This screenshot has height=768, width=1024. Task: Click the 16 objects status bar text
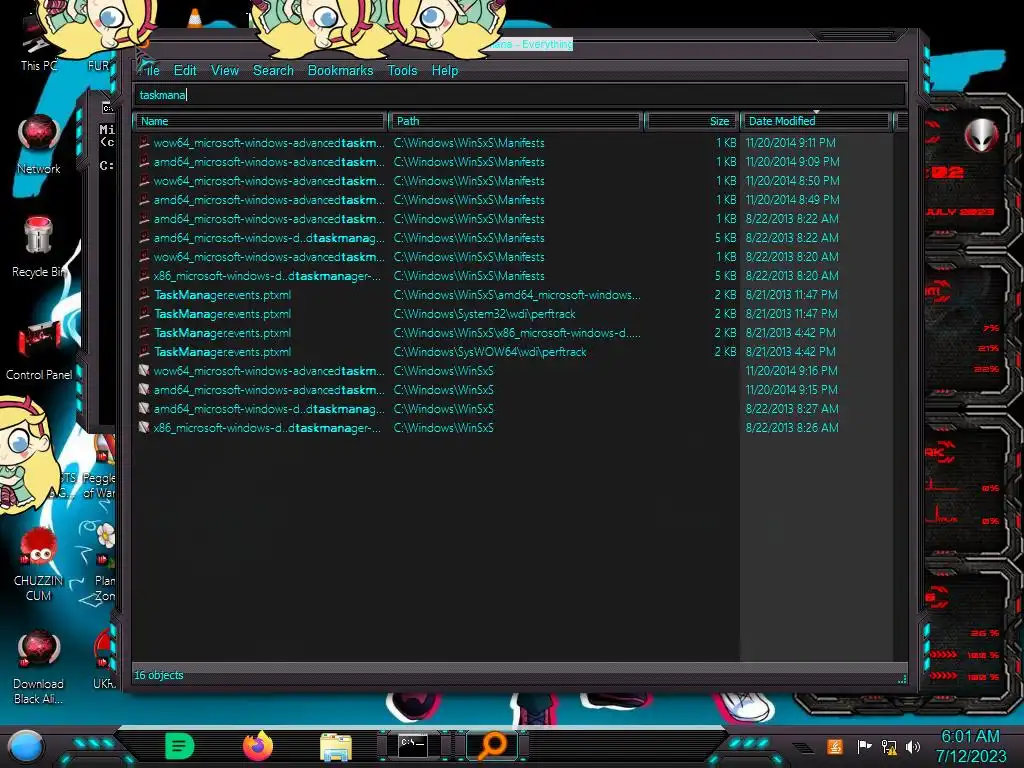pos(159,675)
